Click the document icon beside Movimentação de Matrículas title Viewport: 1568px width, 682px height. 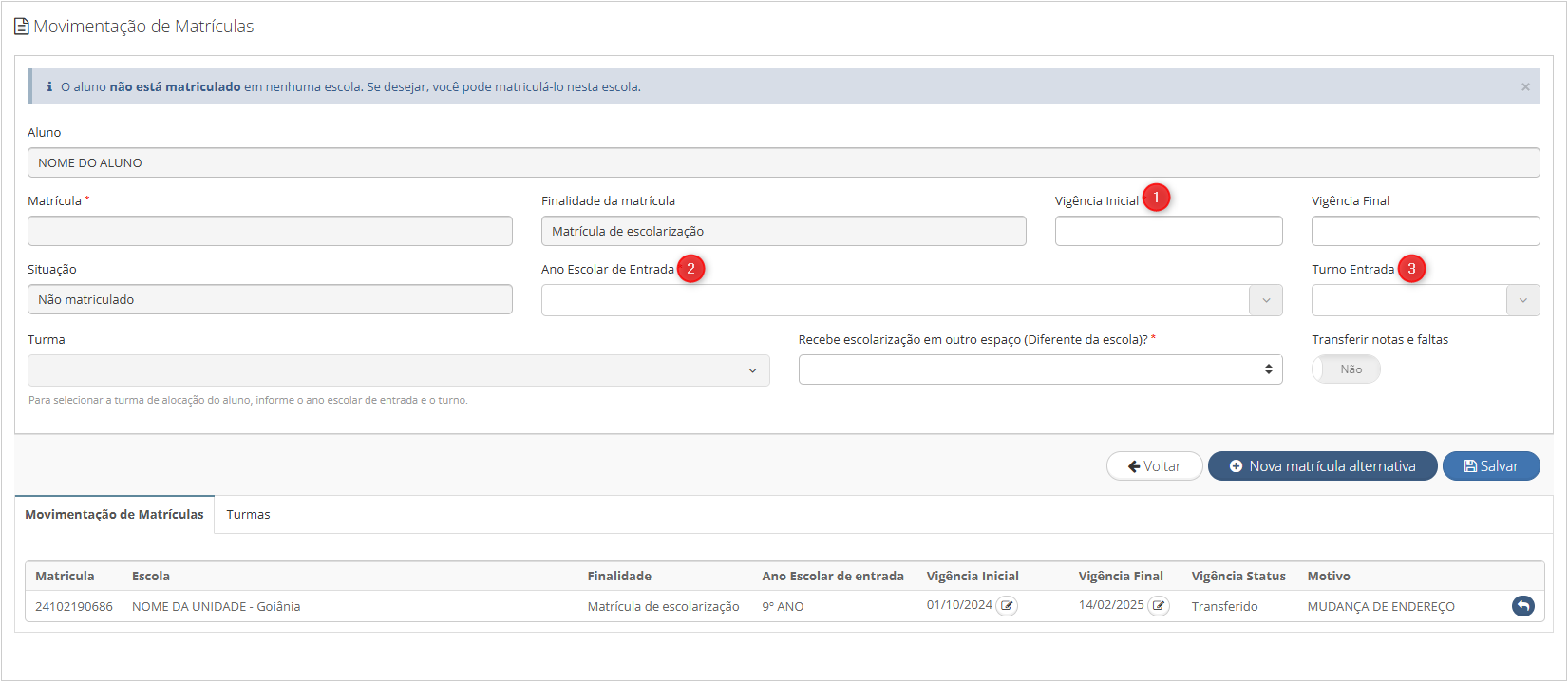pyautogui.click(x=22, y=27)
